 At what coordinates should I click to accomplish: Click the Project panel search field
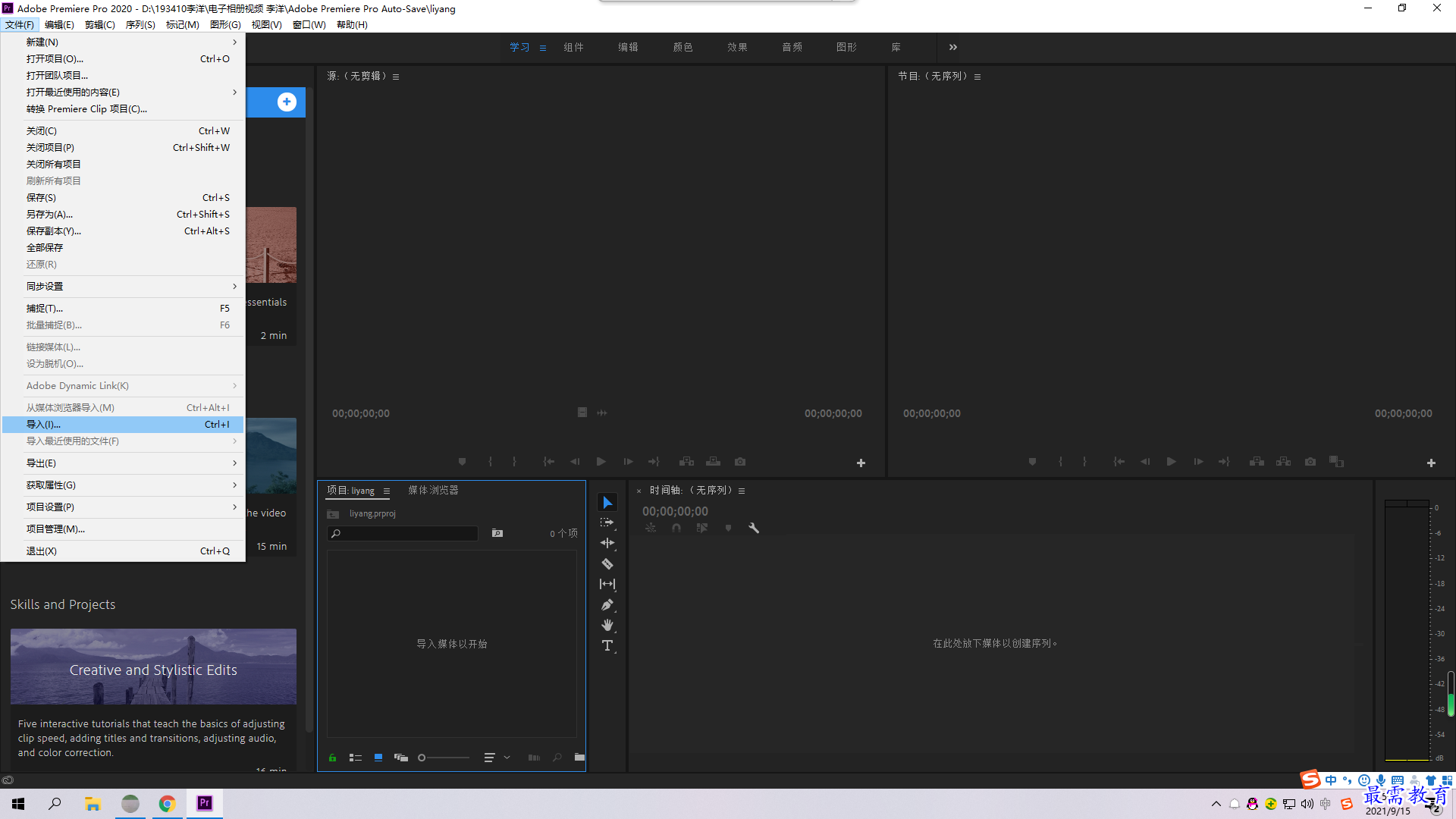click(x=403, y=533)
